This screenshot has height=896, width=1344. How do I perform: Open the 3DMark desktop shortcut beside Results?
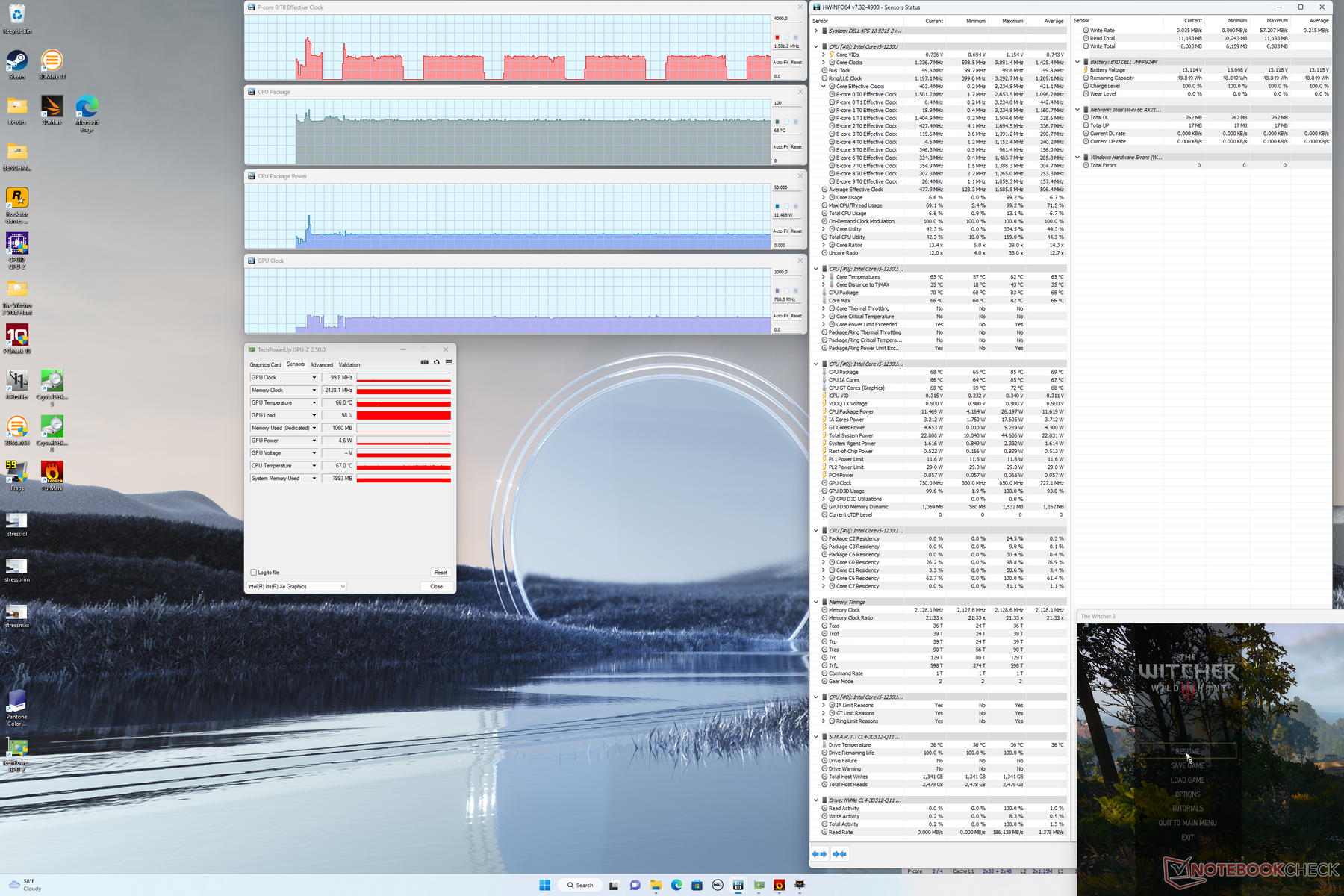pos(52,110)
